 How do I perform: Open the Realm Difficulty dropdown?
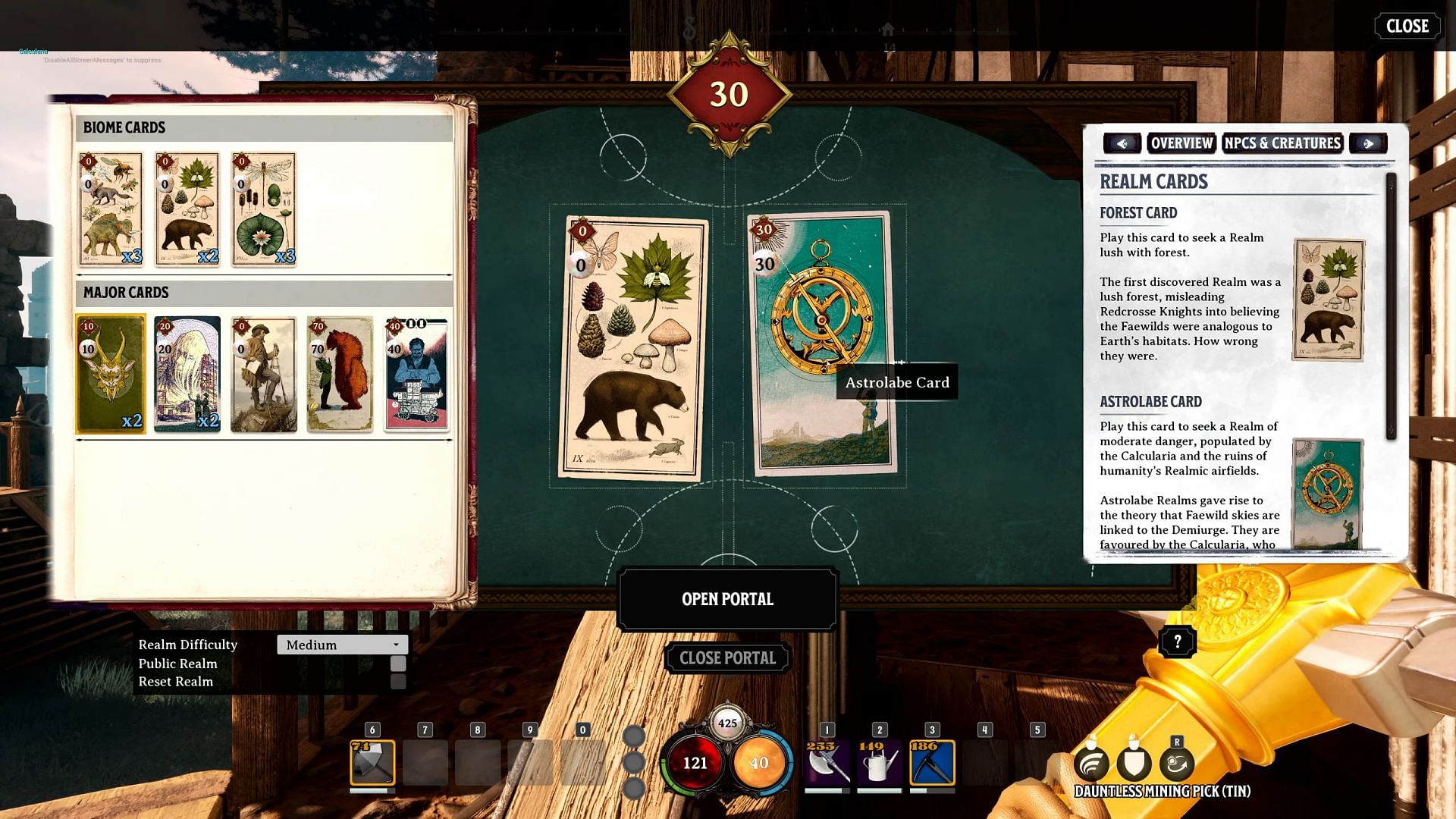340,644
